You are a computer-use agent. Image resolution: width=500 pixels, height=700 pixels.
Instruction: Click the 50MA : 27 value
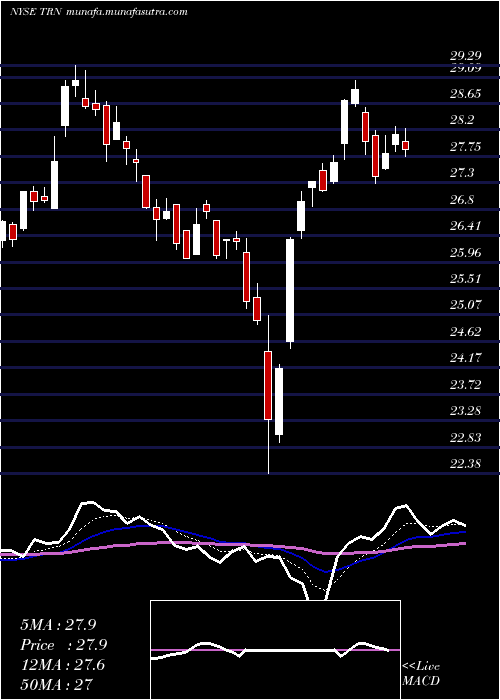click(56, 685)
